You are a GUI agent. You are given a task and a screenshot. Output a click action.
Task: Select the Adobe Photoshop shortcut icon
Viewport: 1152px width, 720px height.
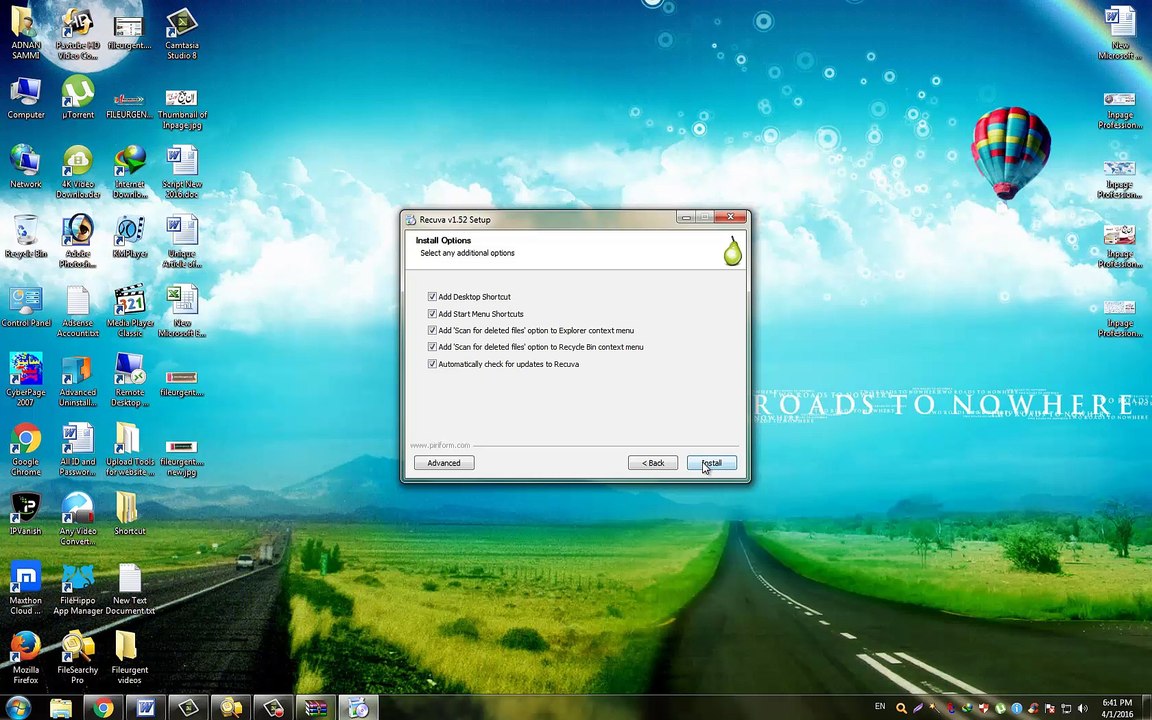(78, 240)
